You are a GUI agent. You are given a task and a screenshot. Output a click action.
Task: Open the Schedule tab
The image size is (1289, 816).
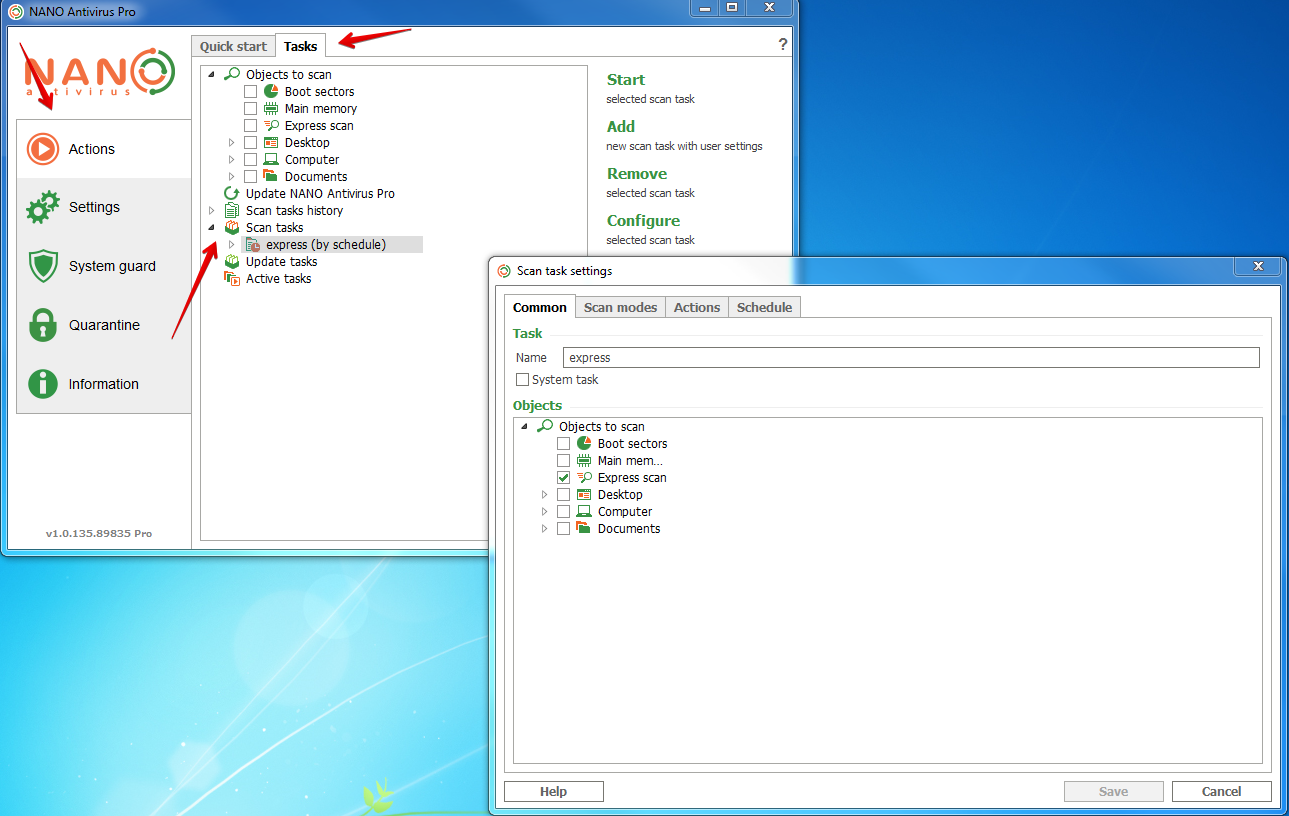(x=764, y=307)
